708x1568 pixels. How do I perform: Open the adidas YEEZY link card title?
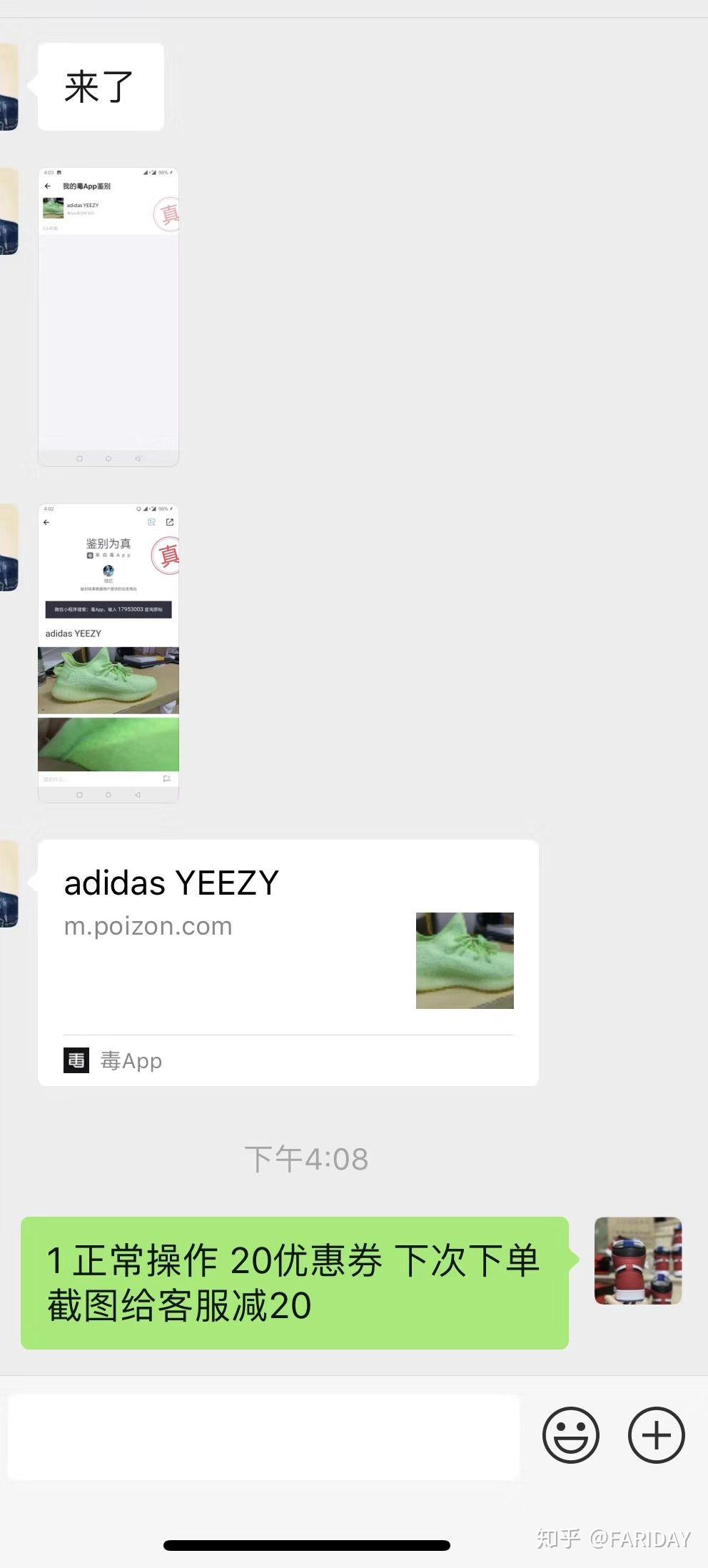click(x=171, y=883)
